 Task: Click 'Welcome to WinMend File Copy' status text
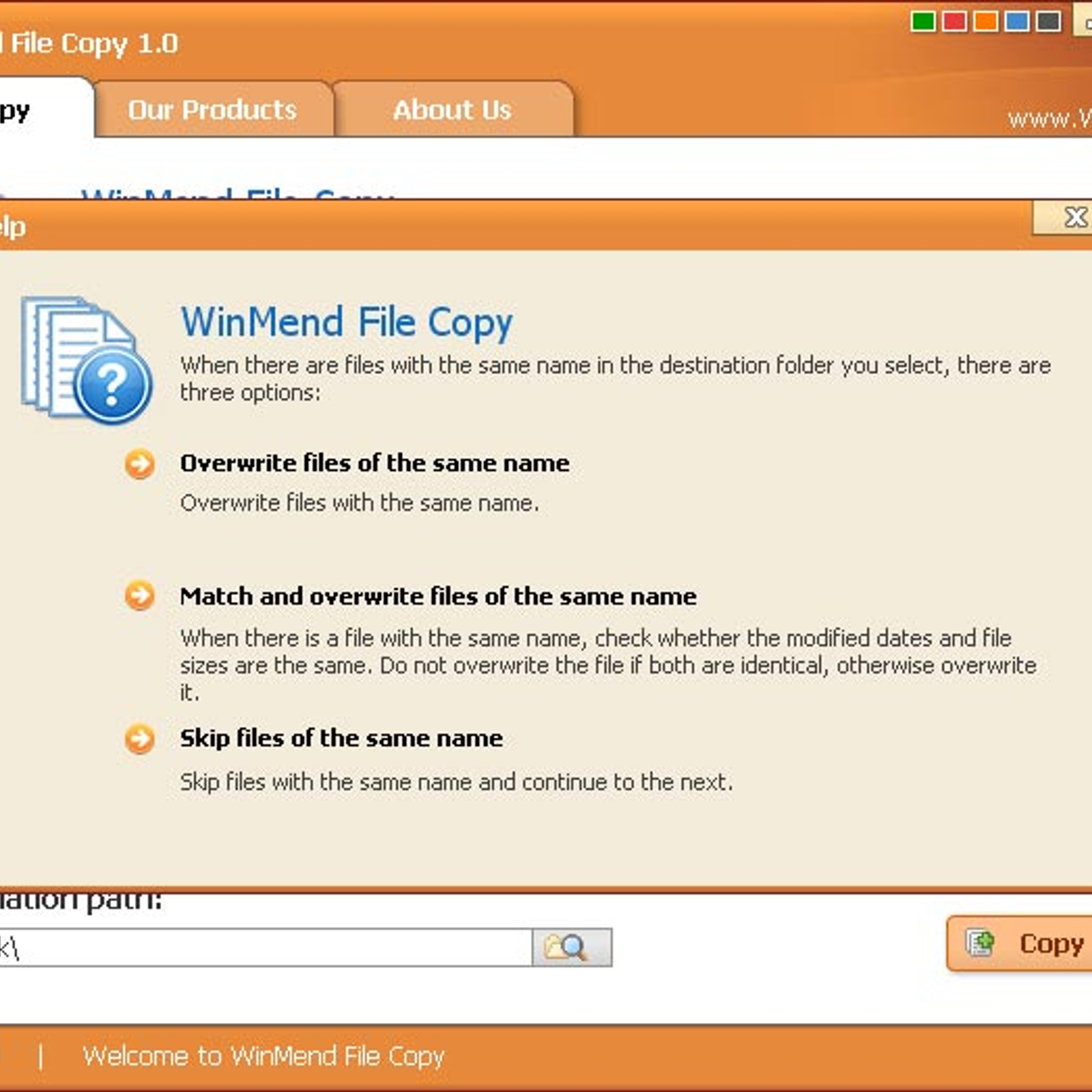(x=263, y=1057)
